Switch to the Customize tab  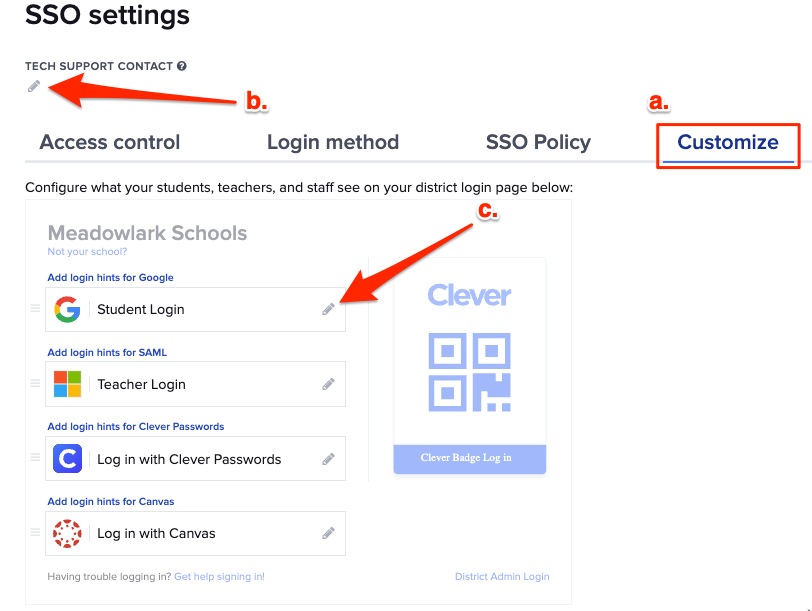727,143
